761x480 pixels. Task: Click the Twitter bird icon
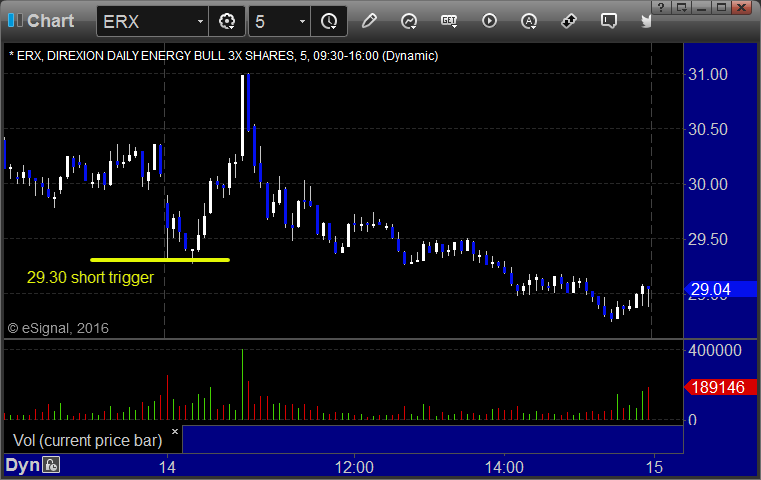[x=646, y=21]
